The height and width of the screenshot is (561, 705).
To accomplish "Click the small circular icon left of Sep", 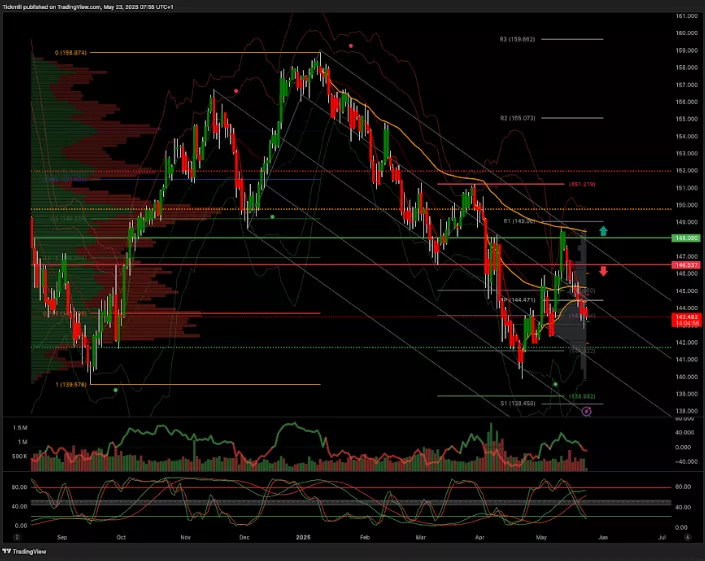I will 18,537.
